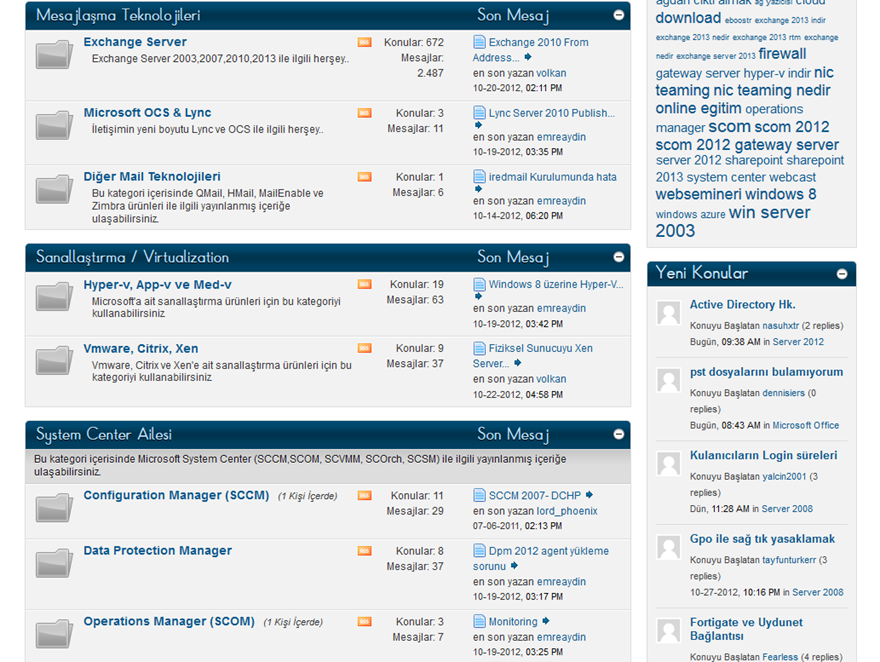Open the Exchange Server forum

click(x=135, y=42)
